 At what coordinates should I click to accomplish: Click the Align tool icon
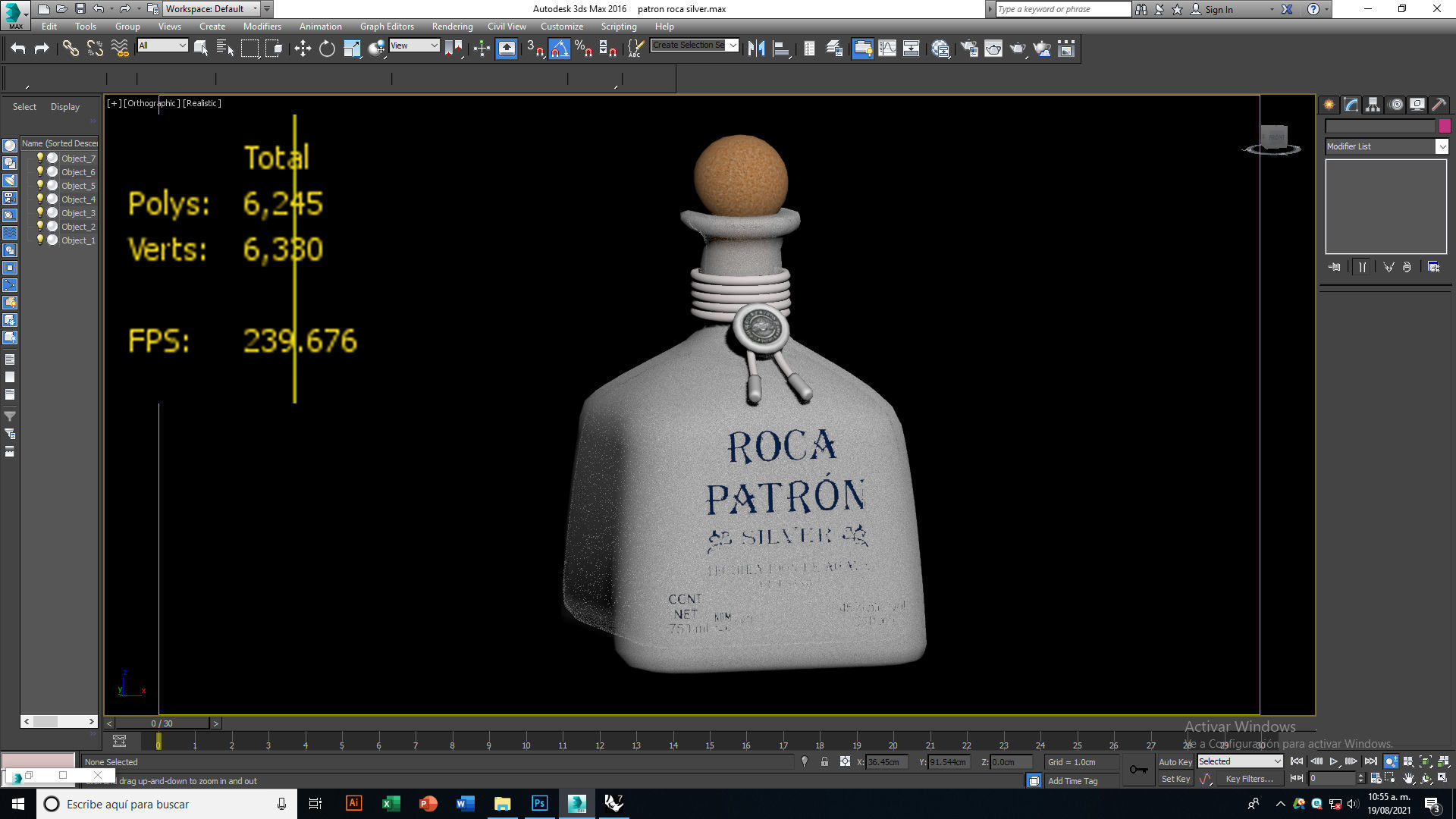click(781, 49)
